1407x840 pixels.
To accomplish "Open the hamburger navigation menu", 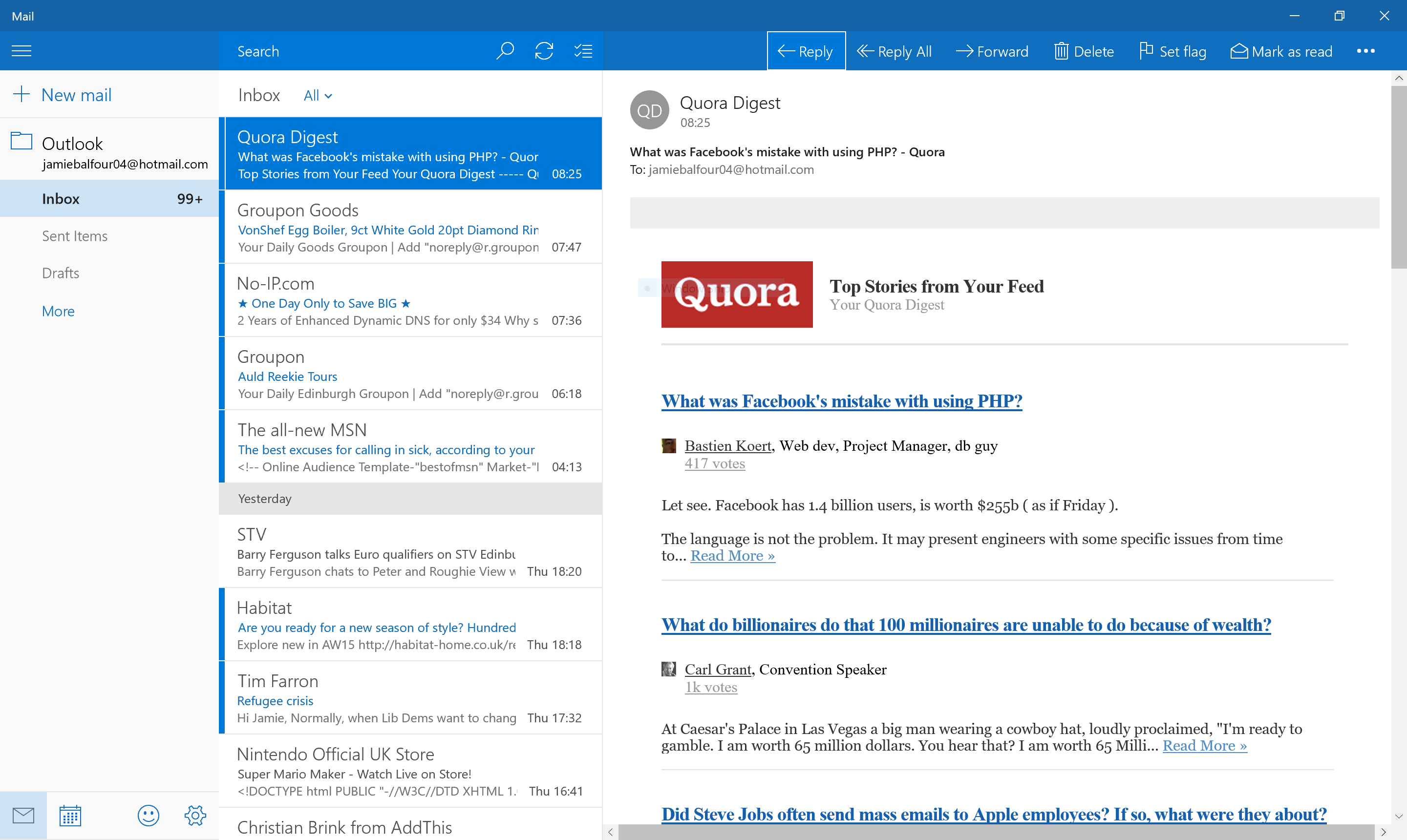I will point(21,51).
